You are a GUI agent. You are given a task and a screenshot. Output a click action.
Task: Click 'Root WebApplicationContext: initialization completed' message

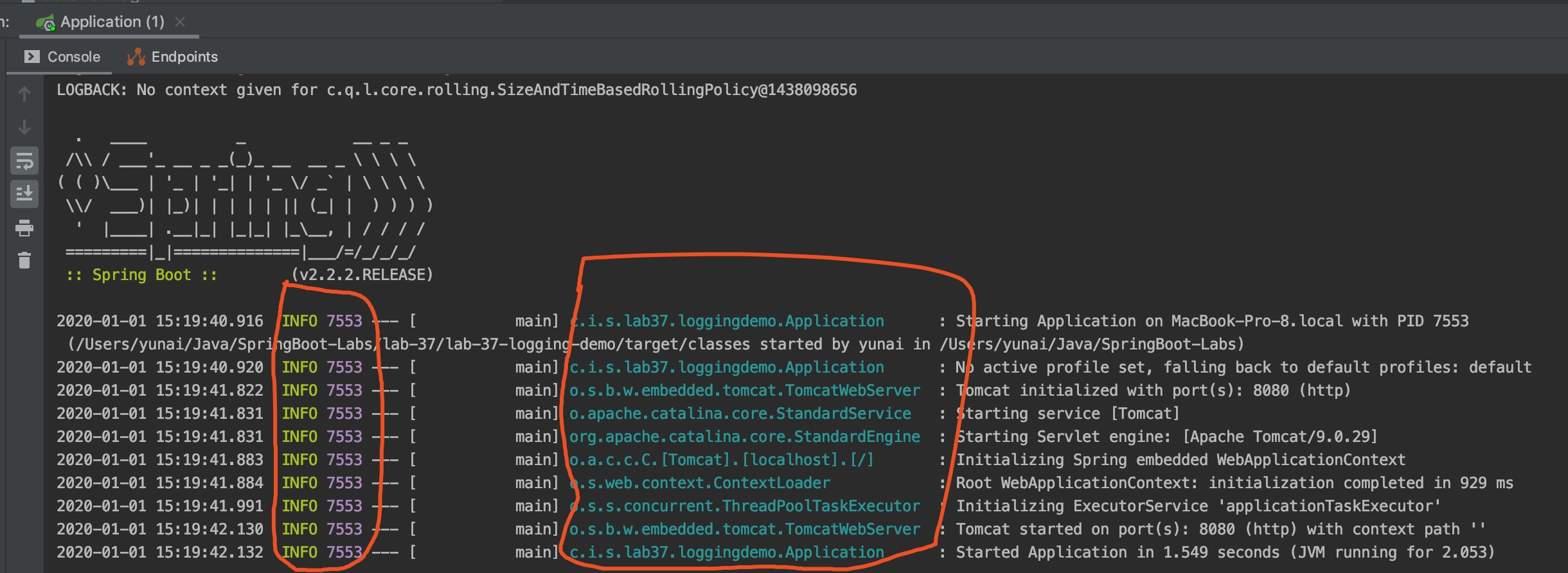(1234, 483)
